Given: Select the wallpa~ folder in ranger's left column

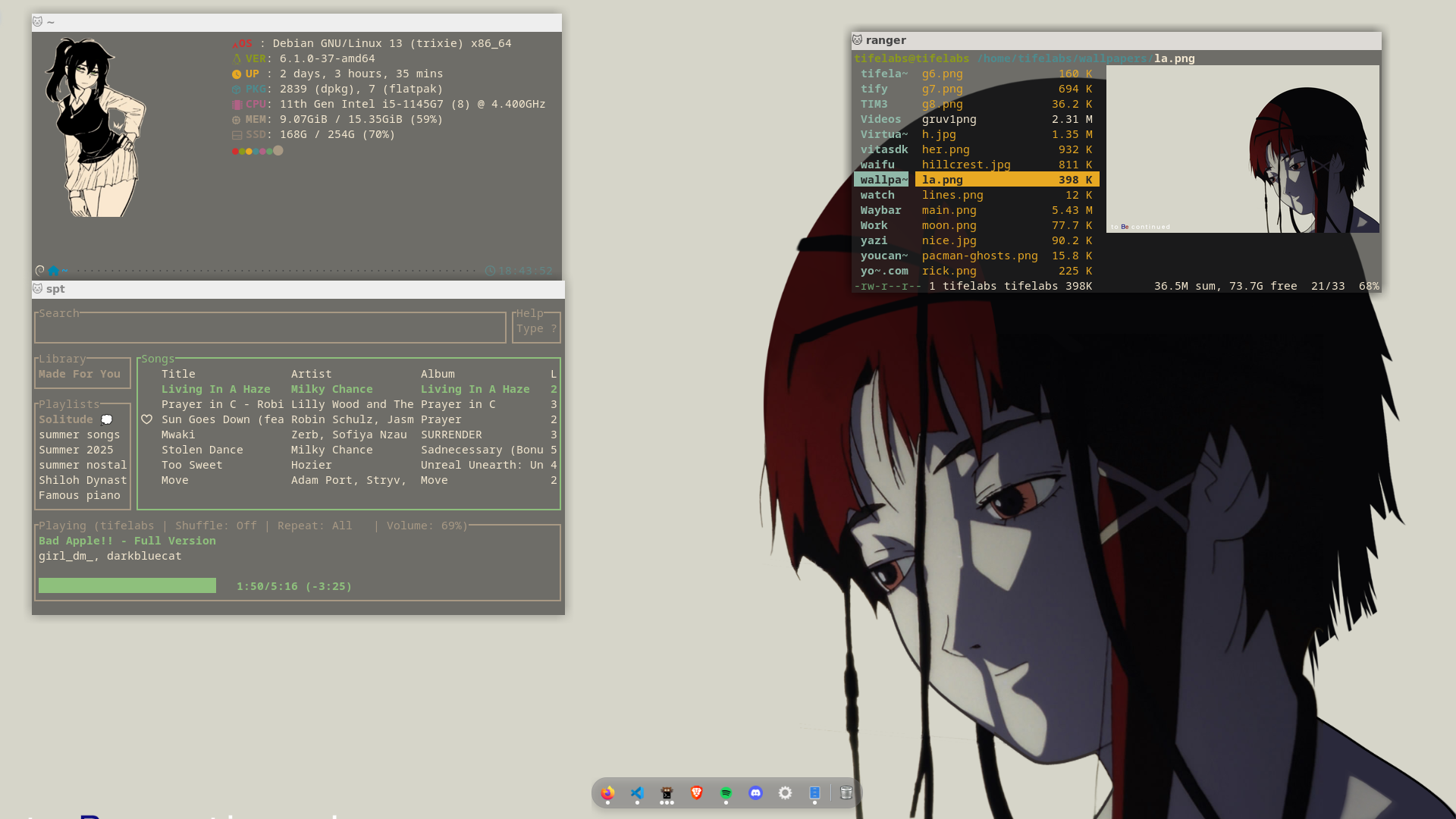Looking at the screenshot, I should point(881,180).
